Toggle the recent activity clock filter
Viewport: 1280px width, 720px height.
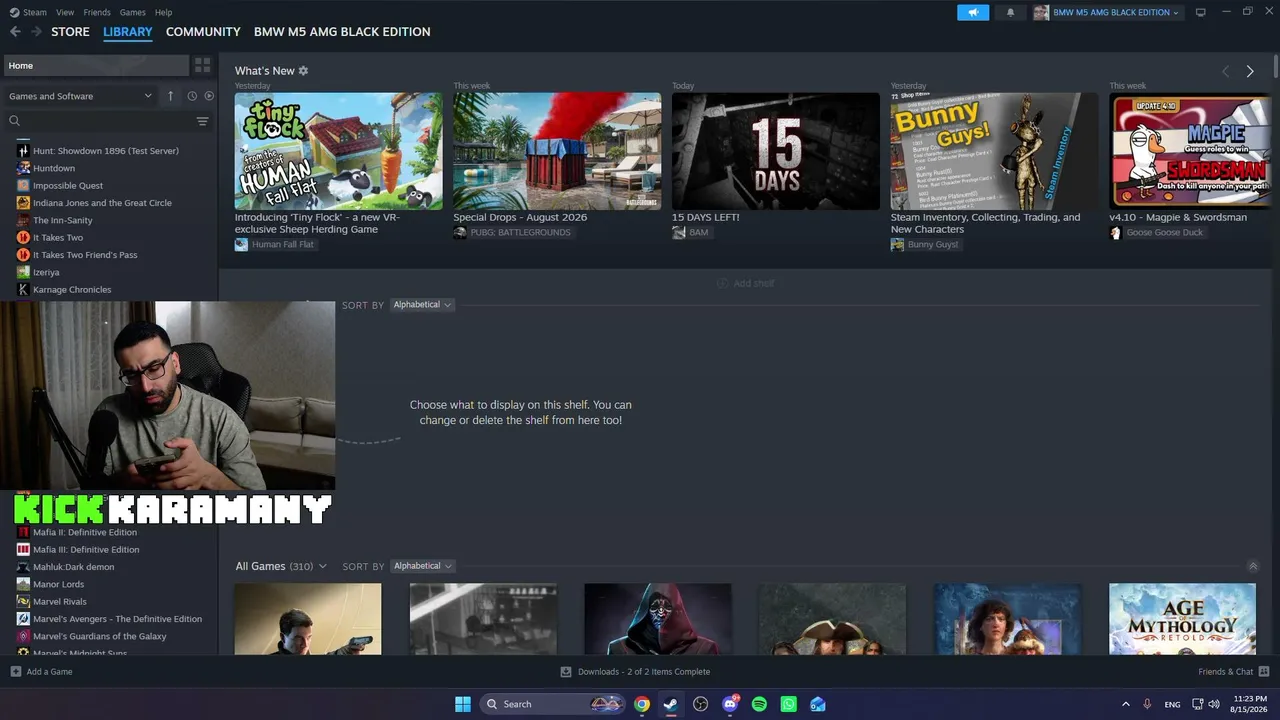[x=192, y=96]
